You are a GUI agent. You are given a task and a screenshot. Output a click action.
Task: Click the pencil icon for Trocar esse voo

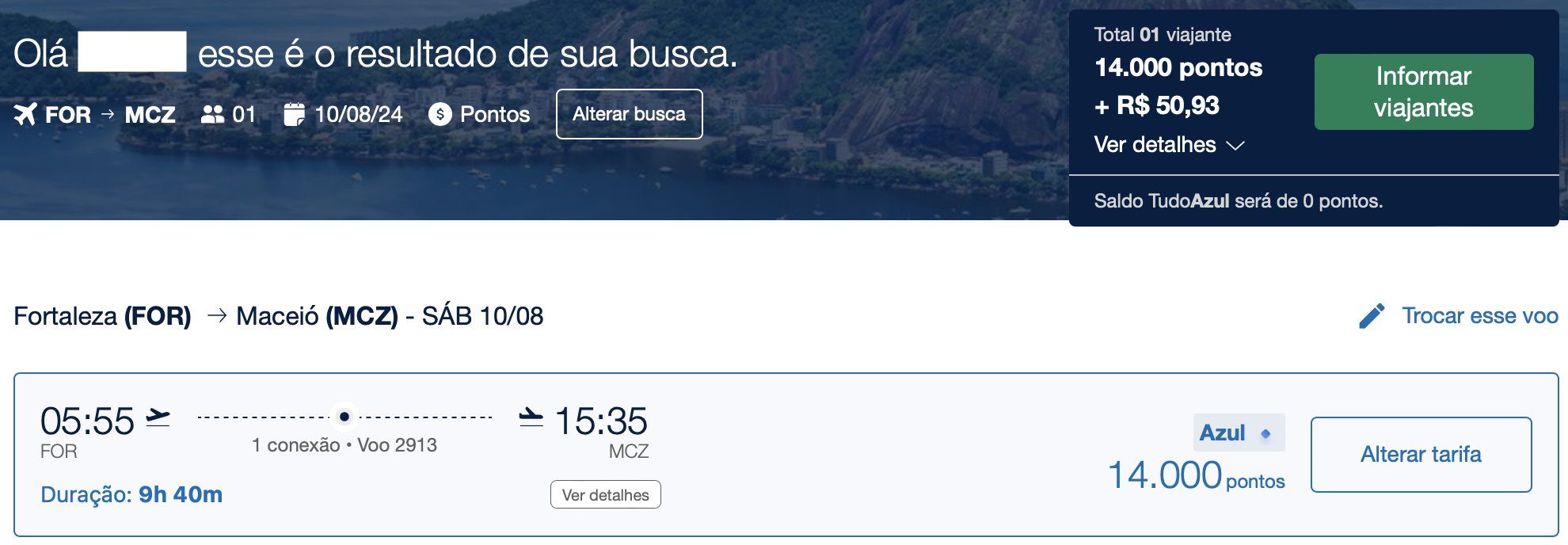pos(1372,315)
